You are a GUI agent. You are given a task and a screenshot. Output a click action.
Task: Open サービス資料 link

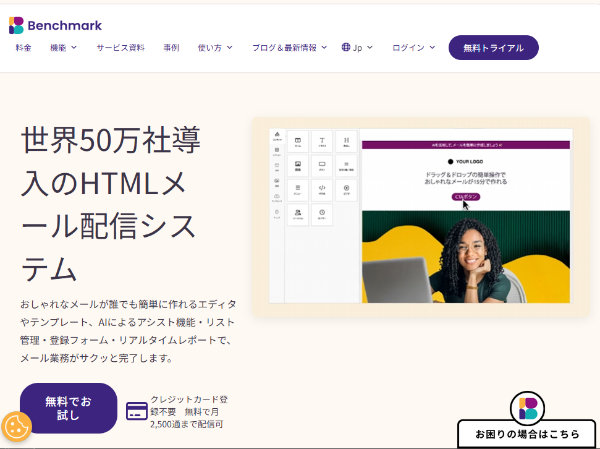click(x=121, y=48)
